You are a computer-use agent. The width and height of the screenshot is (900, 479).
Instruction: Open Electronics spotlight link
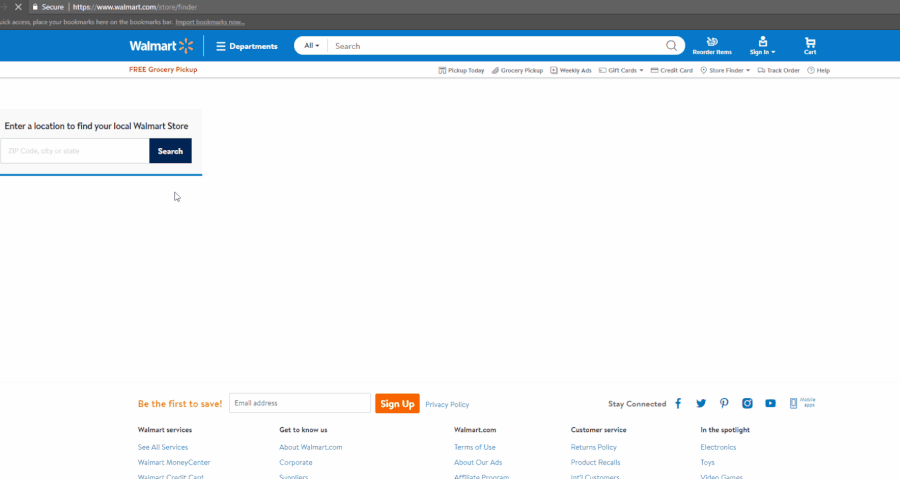718,447
